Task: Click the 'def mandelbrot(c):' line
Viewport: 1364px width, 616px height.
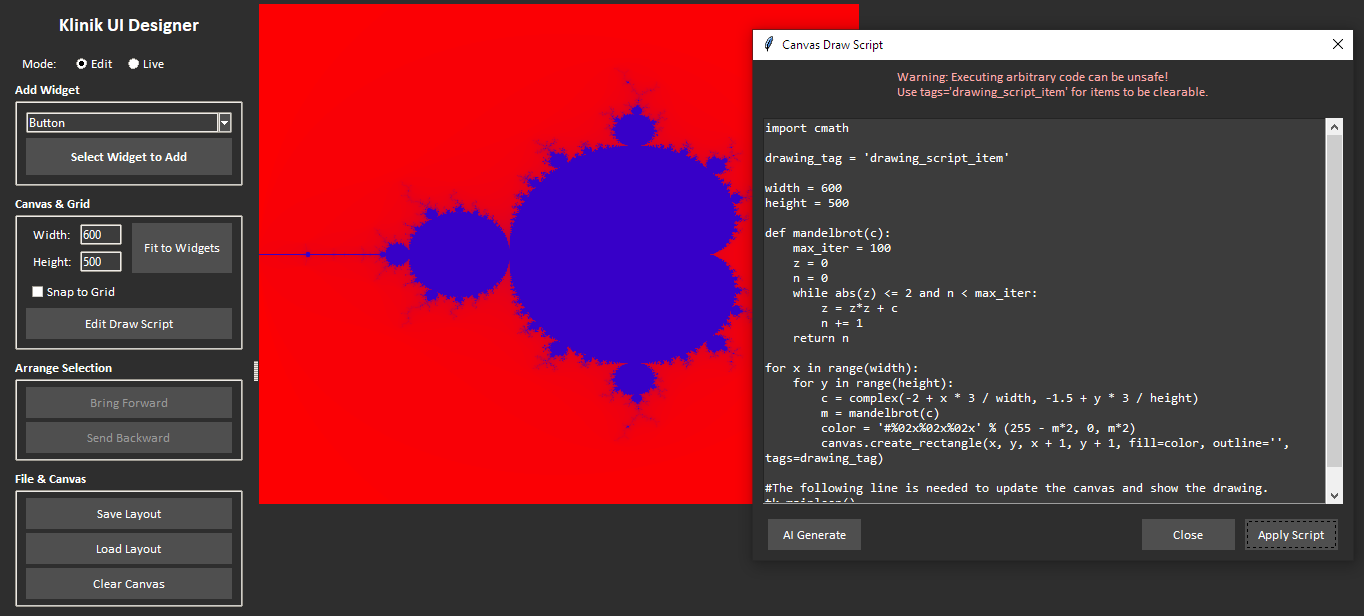Action: point(828,233)
